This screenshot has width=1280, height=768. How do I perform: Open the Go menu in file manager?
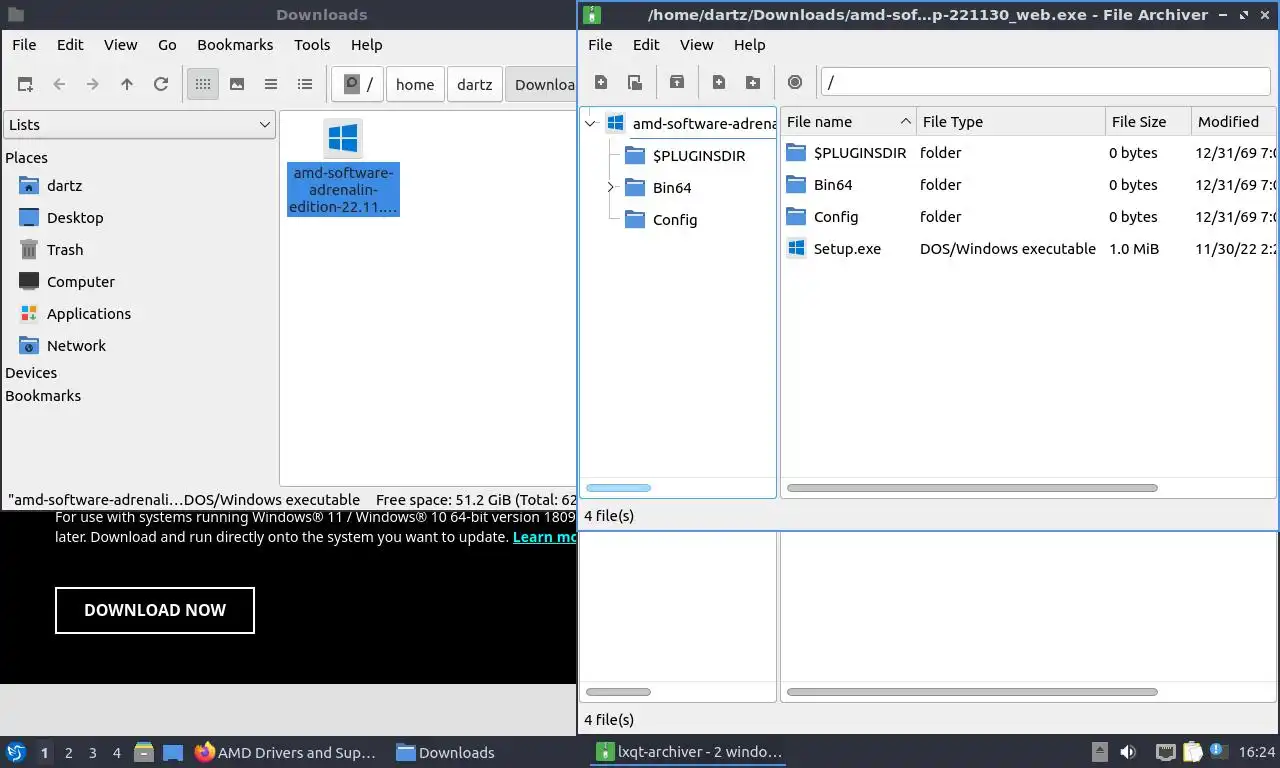167,45
